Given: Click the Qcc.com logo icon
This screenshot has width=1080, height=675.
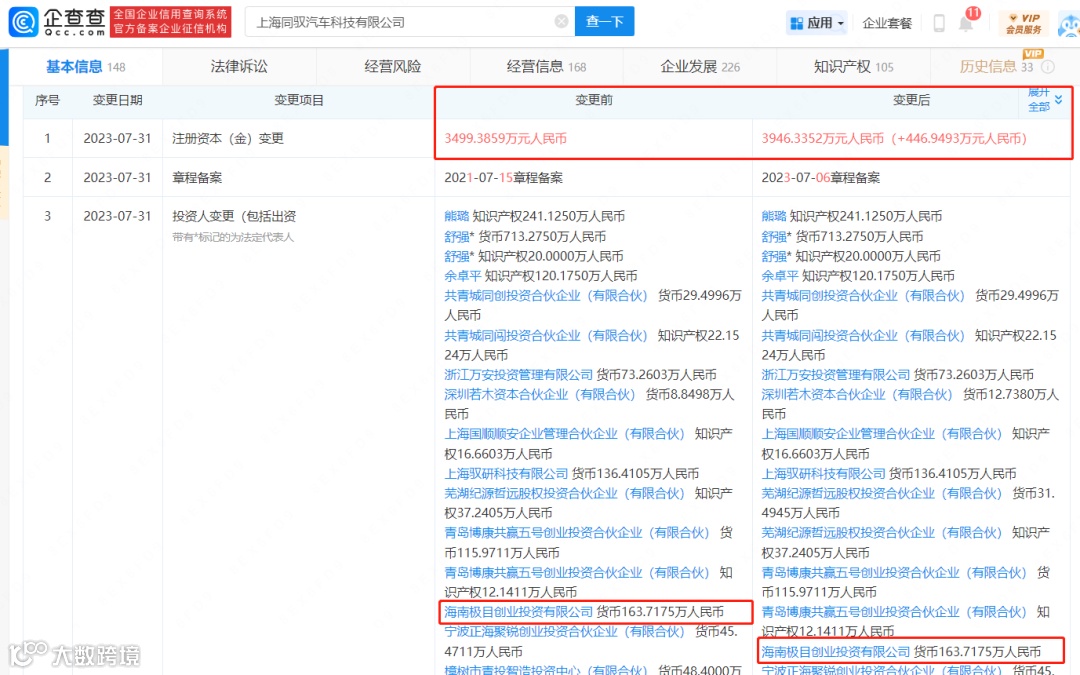Looking at the screenshot, I should point(23,22).
